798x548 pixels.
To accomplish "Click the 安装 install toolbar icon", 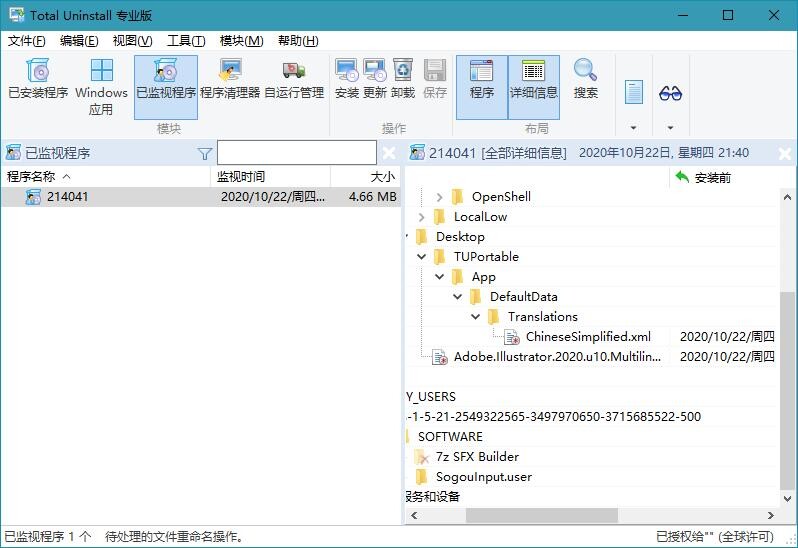I will coord(347,79).
